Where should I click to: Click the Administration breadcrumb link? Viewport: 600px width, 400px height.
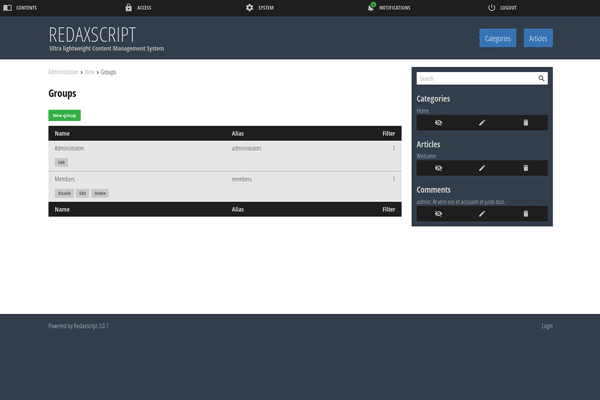(x=63, y=72)
